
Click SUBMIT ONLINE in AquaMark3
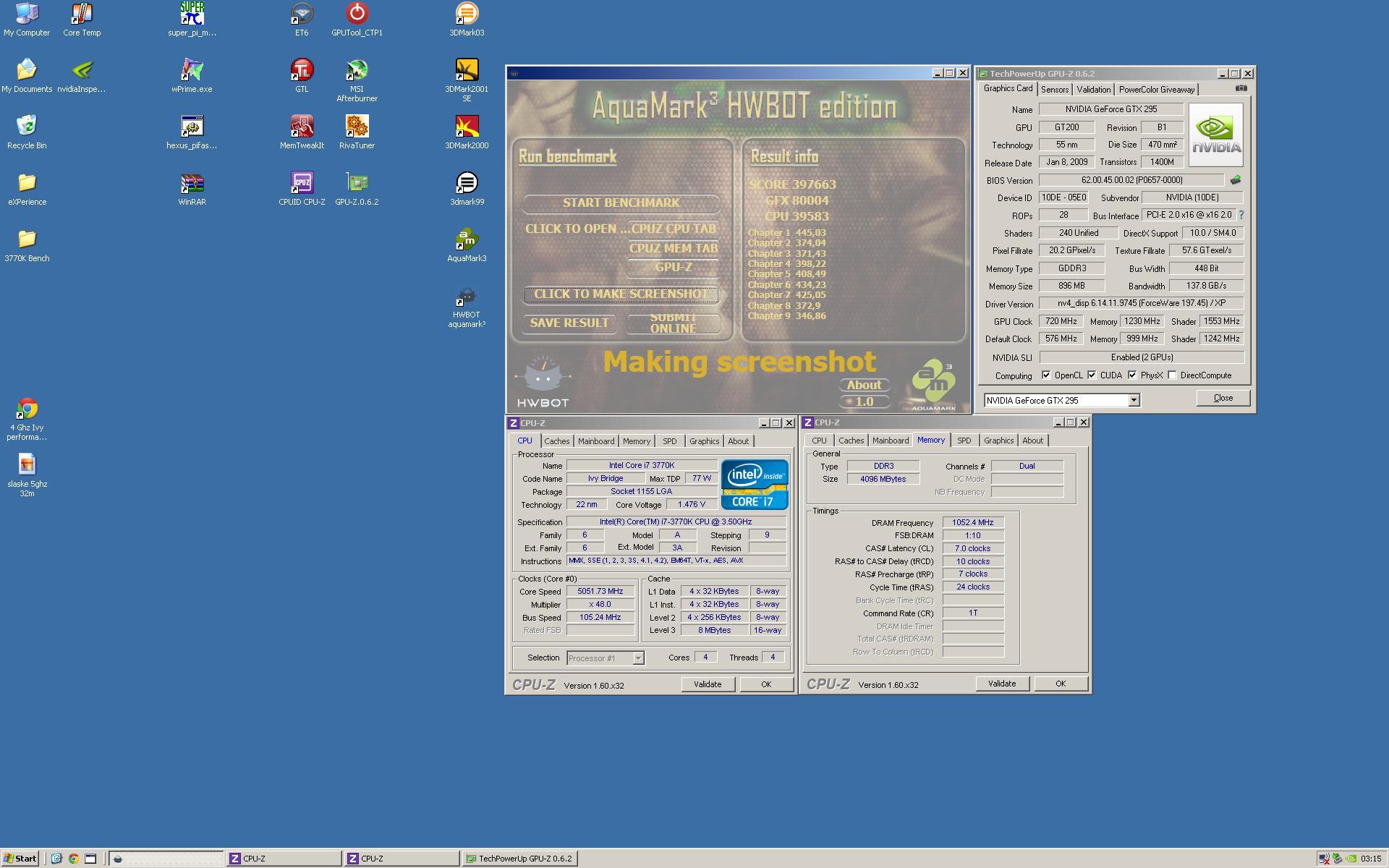pos(673,323)
